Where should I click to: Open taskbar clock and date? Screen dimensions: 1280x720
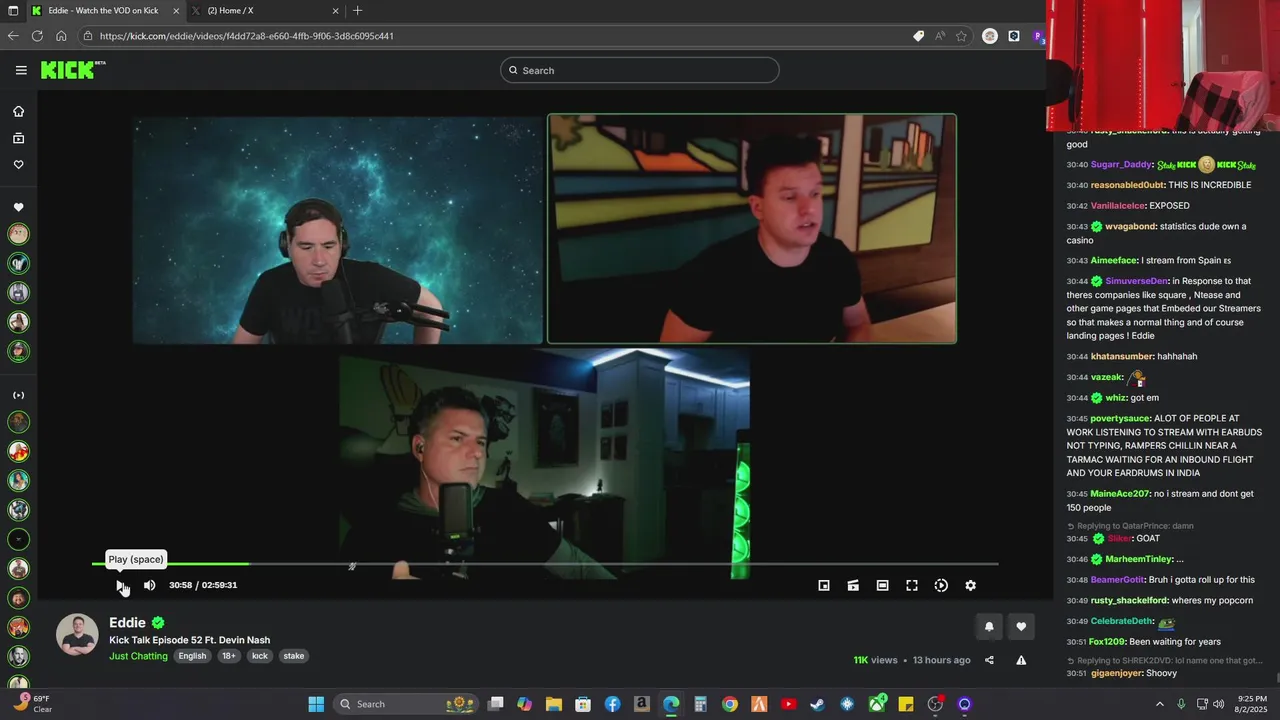tap(1252, 704)
